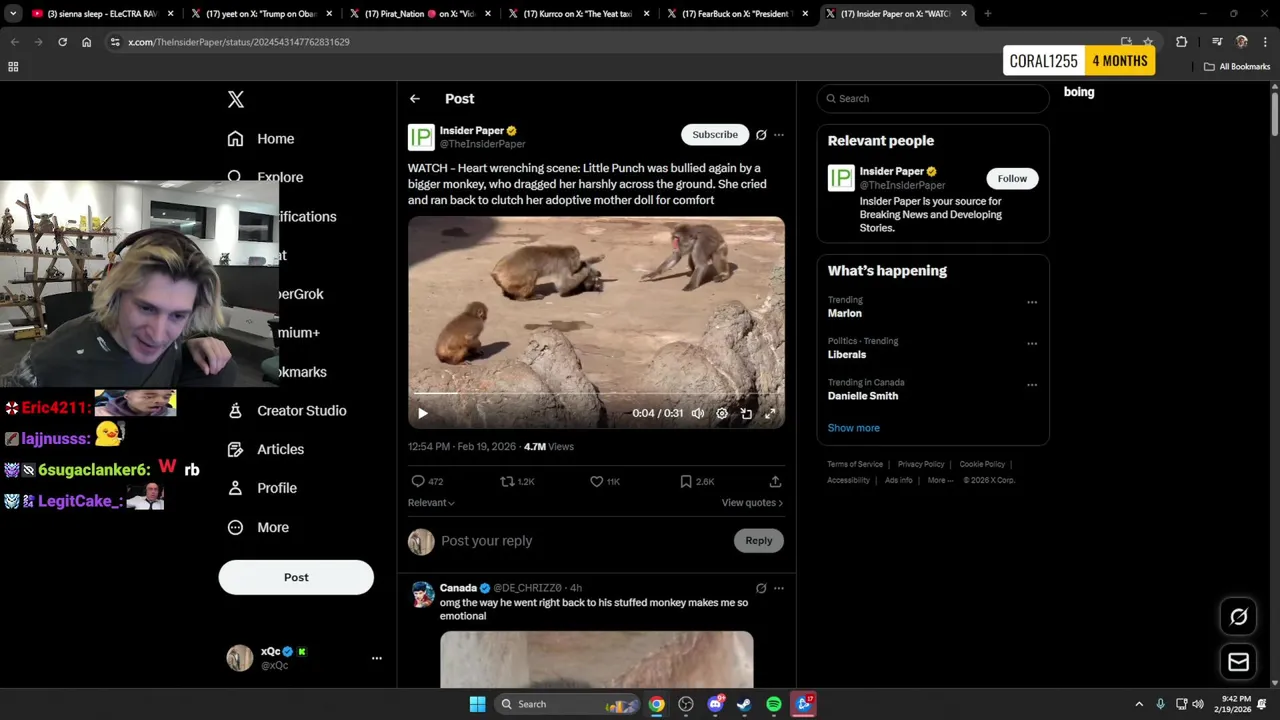
Task: Open Spotify from the taskbar
Action: (x=774, y=704)
